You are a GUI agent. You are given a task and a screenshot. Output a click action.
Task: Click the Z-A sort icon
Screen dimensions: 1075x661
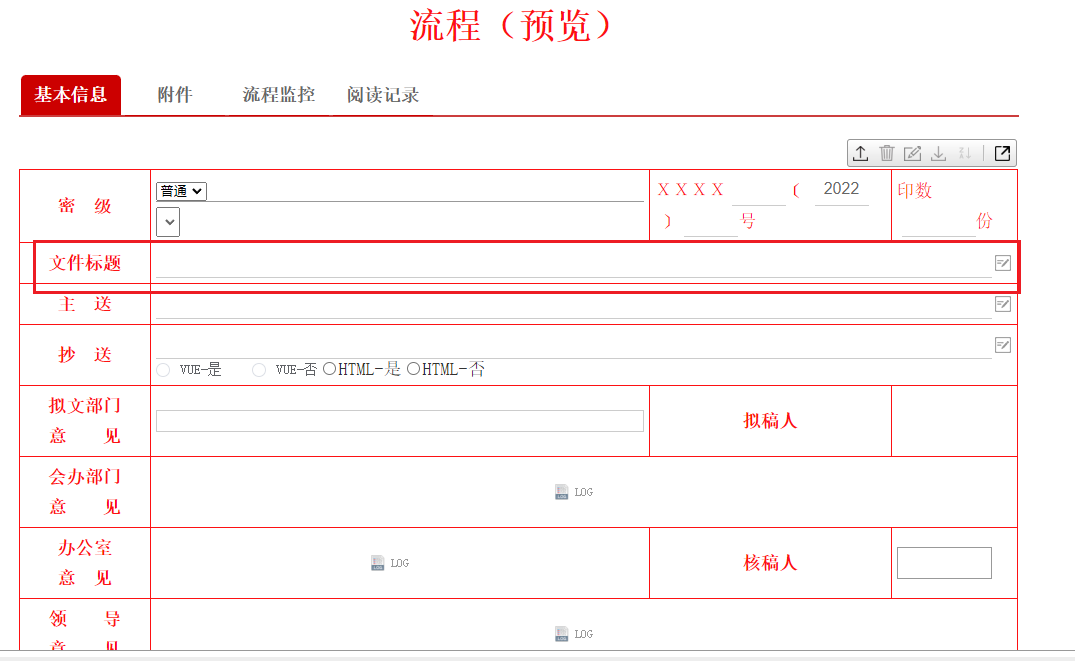965,153
